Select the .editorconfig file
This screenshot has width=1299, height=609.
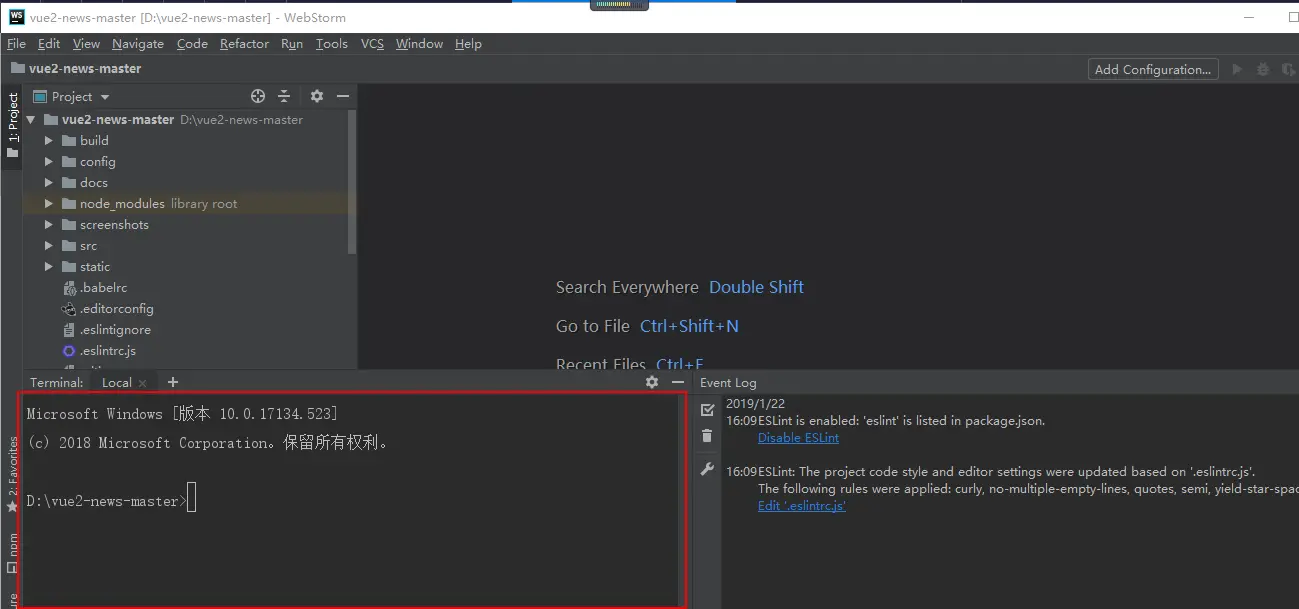[116, 308]
